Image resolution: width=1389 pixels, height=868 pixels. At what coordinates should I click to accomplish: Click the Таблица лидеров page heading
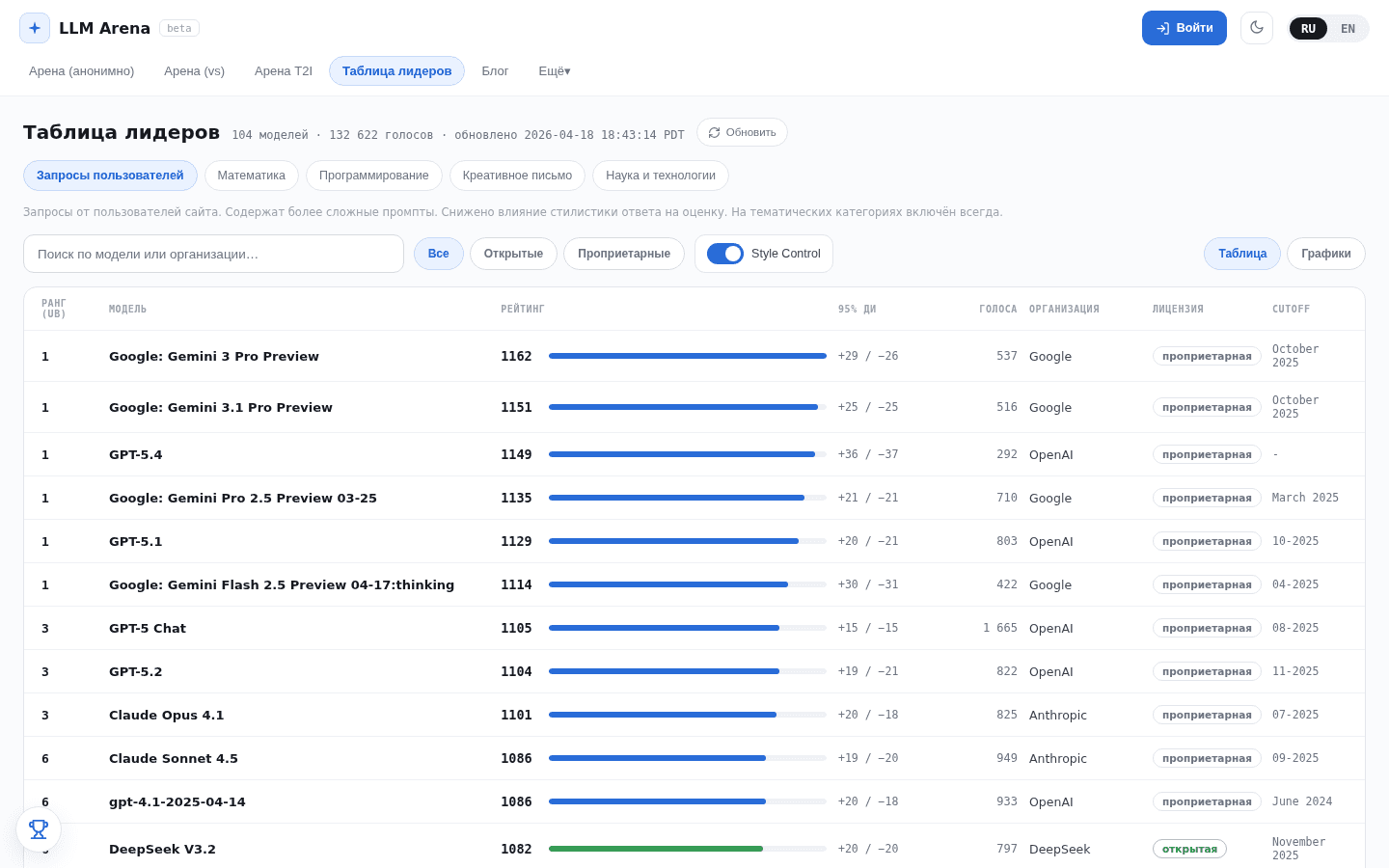[122, 132]
